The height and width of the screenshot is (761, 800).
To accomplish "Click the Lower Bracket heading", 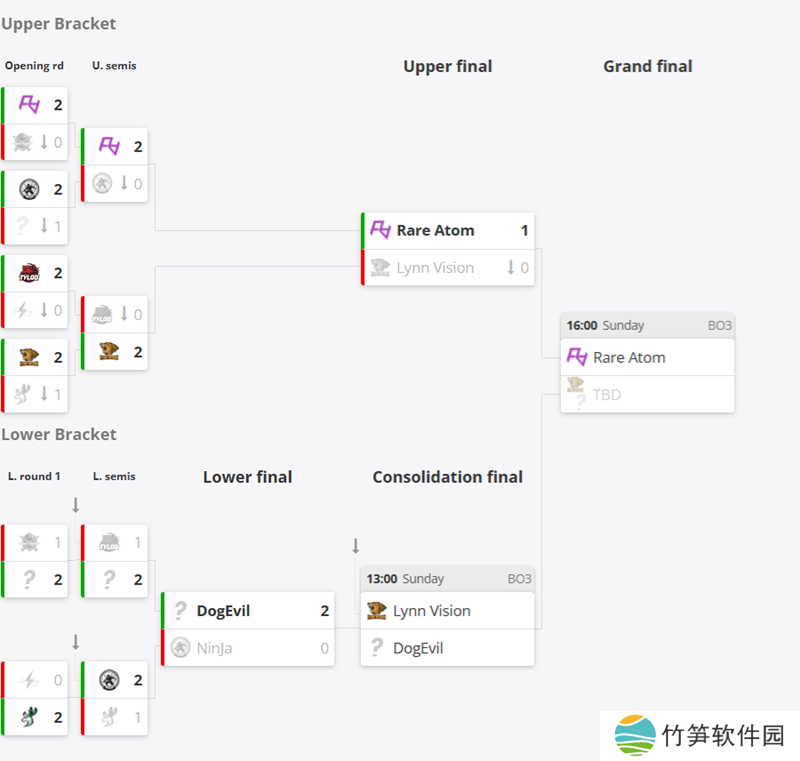I will point(59,434).
